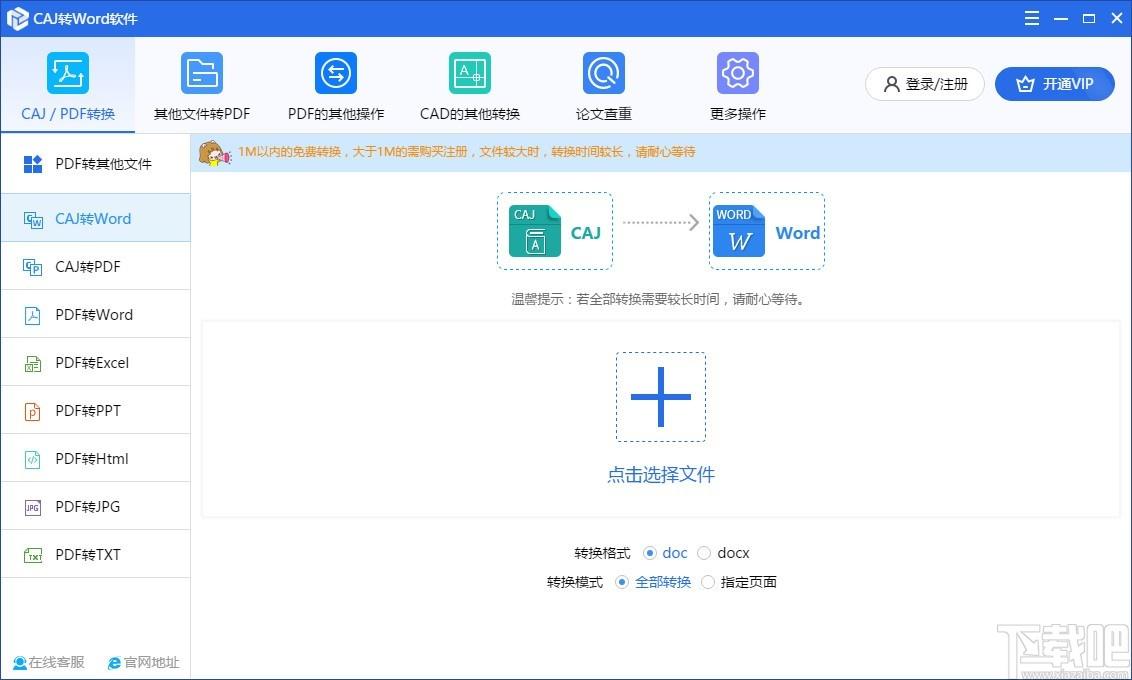Open 在线客服 link text
This screenshot has width=1132, height=680.
click(x=56, y=663)
